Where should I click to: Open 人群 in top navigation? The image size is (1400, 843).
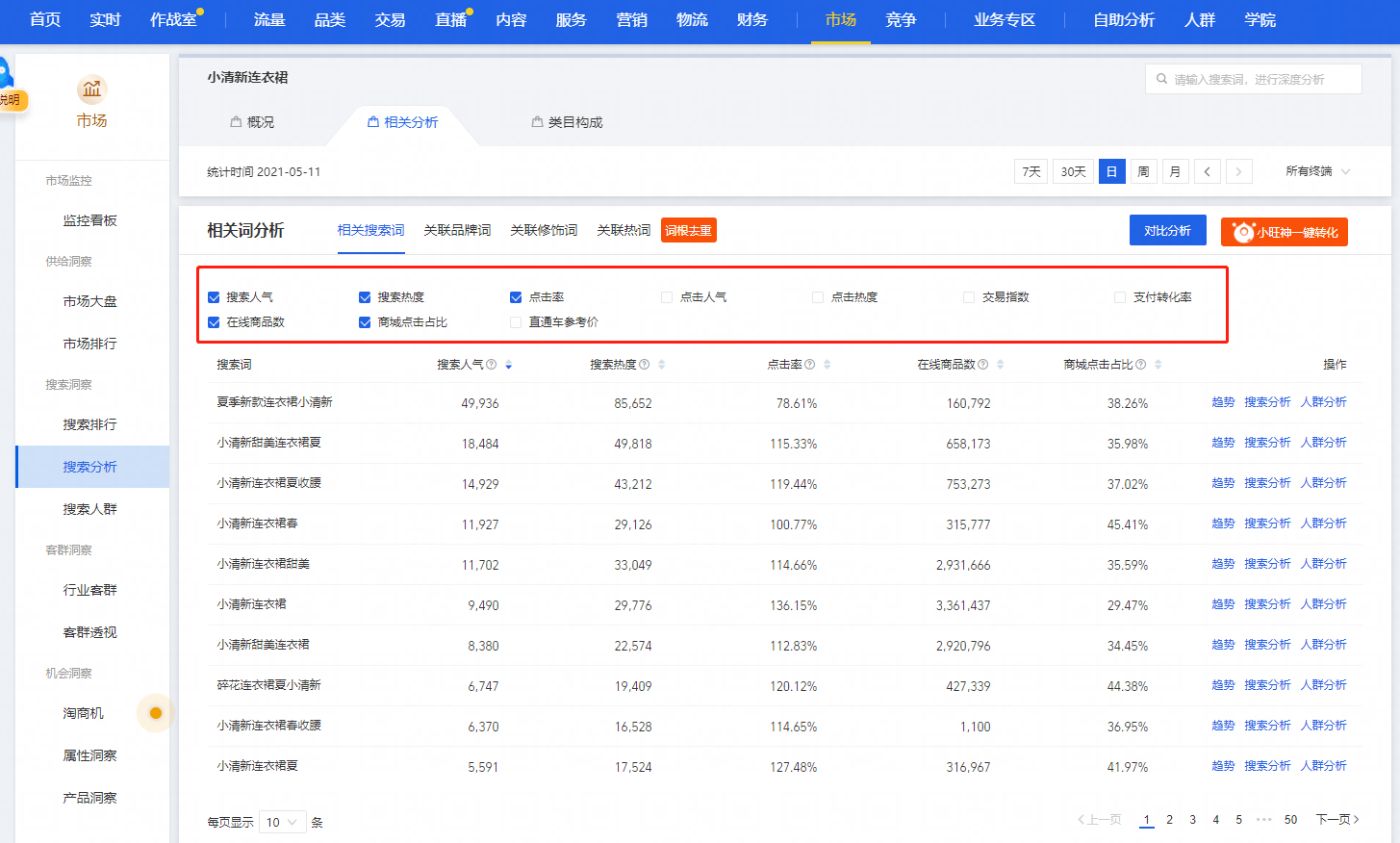(1200, 20)
